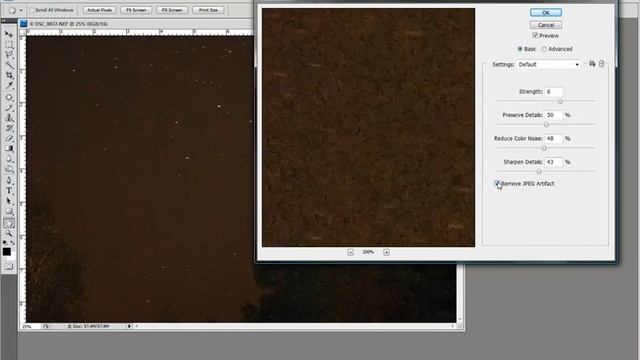Image resolution: width=640 pixels, height=360 pixels.
Task: Open the tool preset picker arrow
Action: point(21,11)
